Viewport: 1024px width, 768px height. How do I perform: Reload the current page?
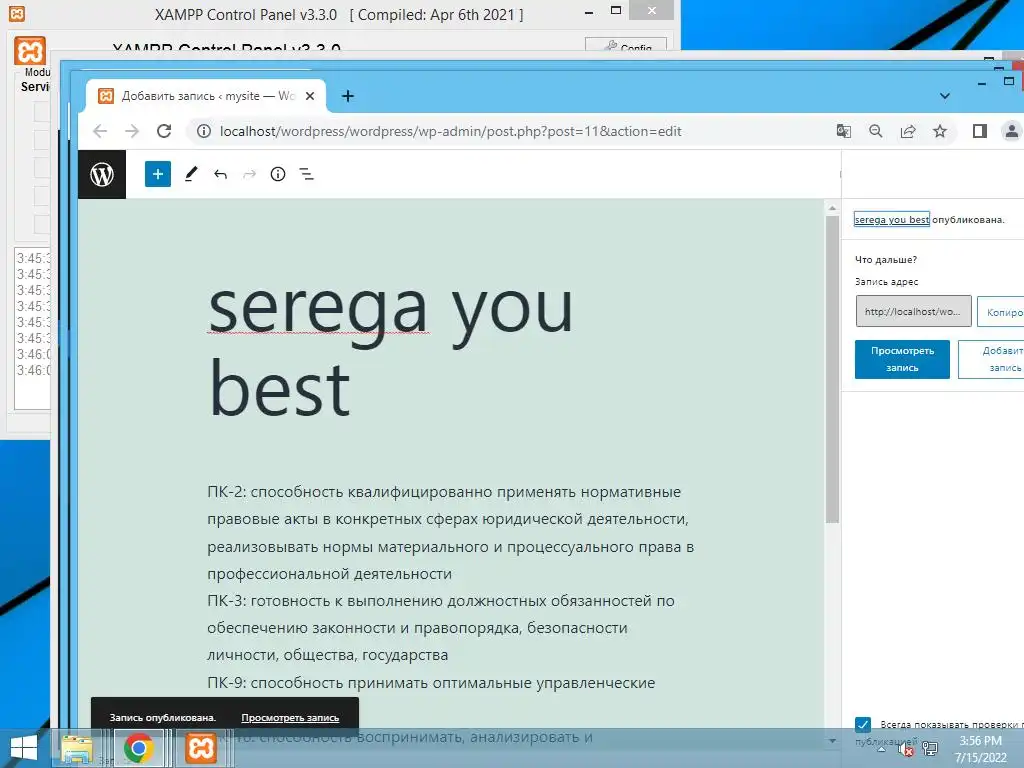pyautogui.click(x=164, y=131)
